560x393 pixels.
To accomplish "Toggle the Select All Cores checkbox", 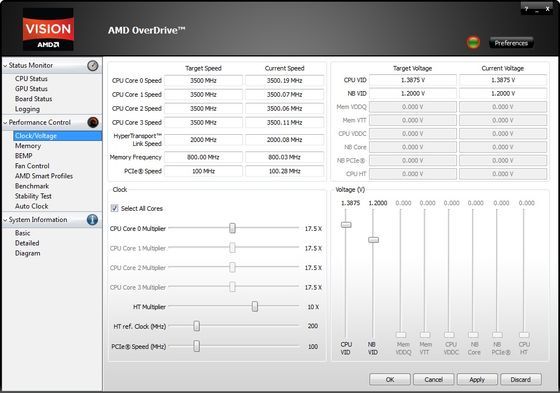I will pyautogui.click(x=114, y=208).
